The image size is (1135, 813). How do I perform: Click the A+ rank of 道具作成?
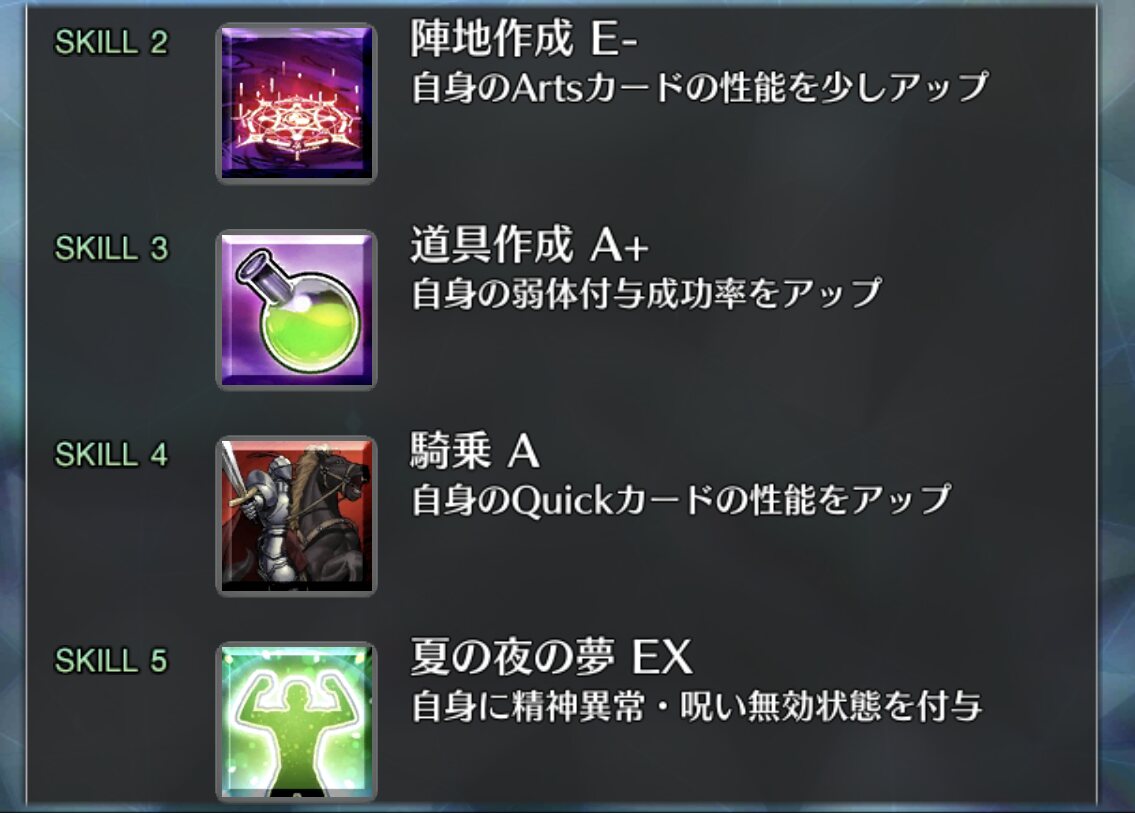tap(620, 245)
